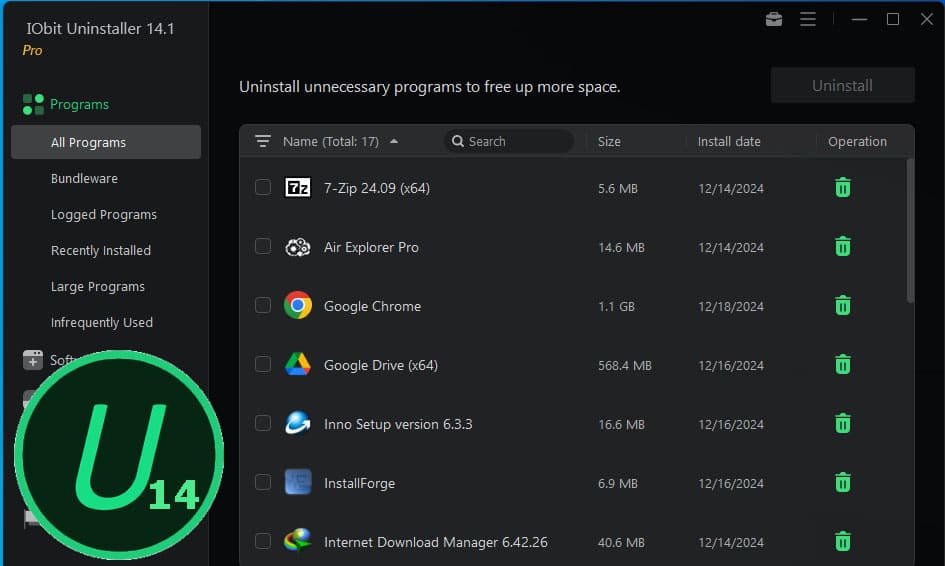Open the hamburger options menu
Viewport: 945px width, 566px height.
(x=808, y=19)
